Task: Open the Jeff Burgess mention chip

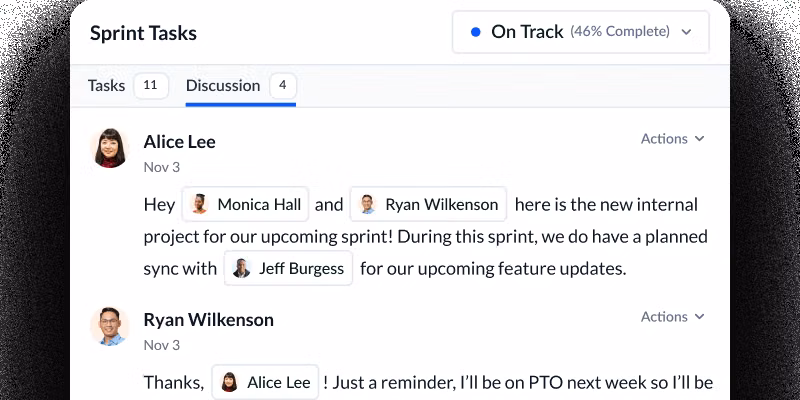Action: pyautogui.click(x=289, y=268)
